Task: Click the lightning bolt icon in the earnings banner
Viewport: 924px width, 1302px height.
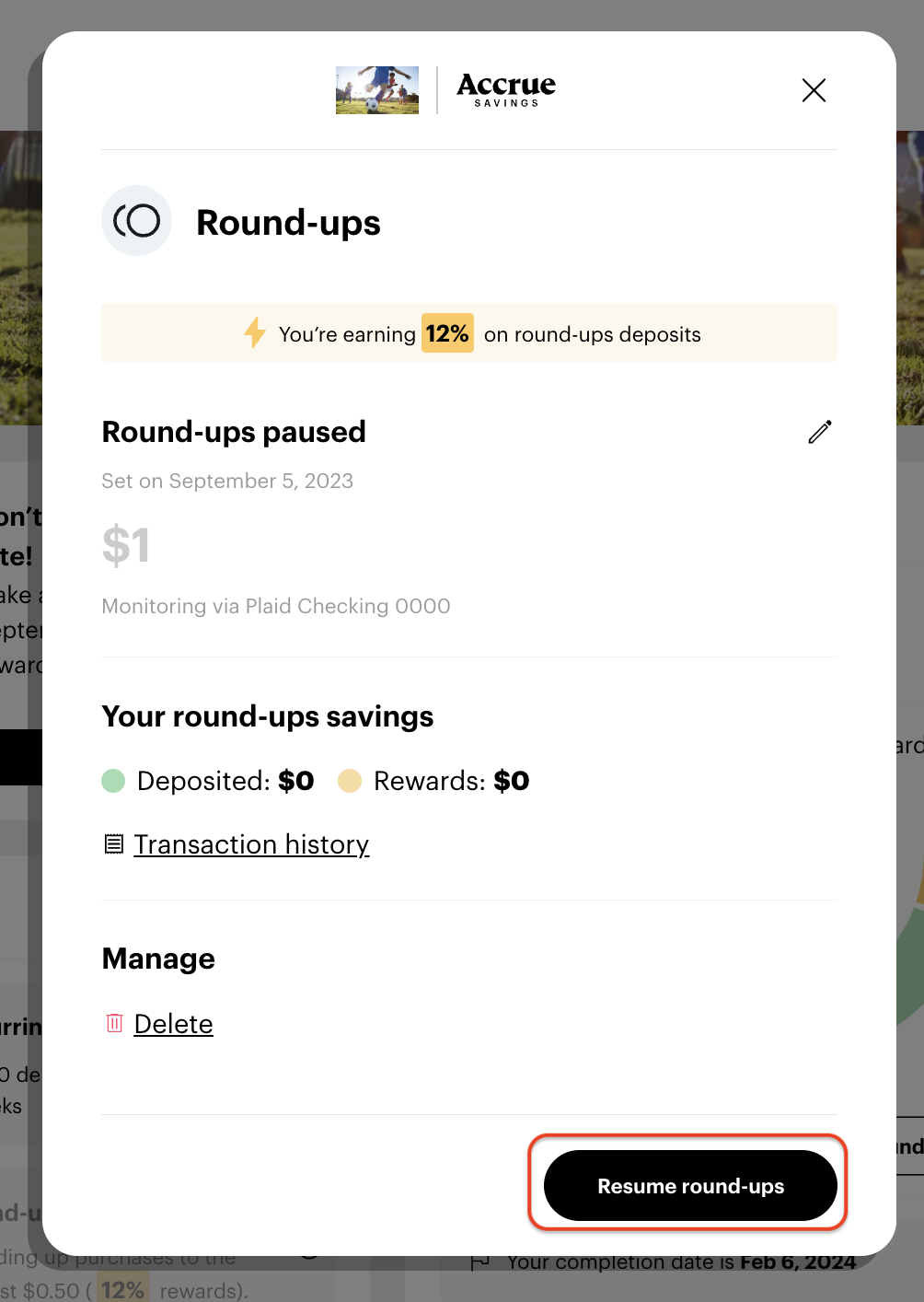Action: 255,332
